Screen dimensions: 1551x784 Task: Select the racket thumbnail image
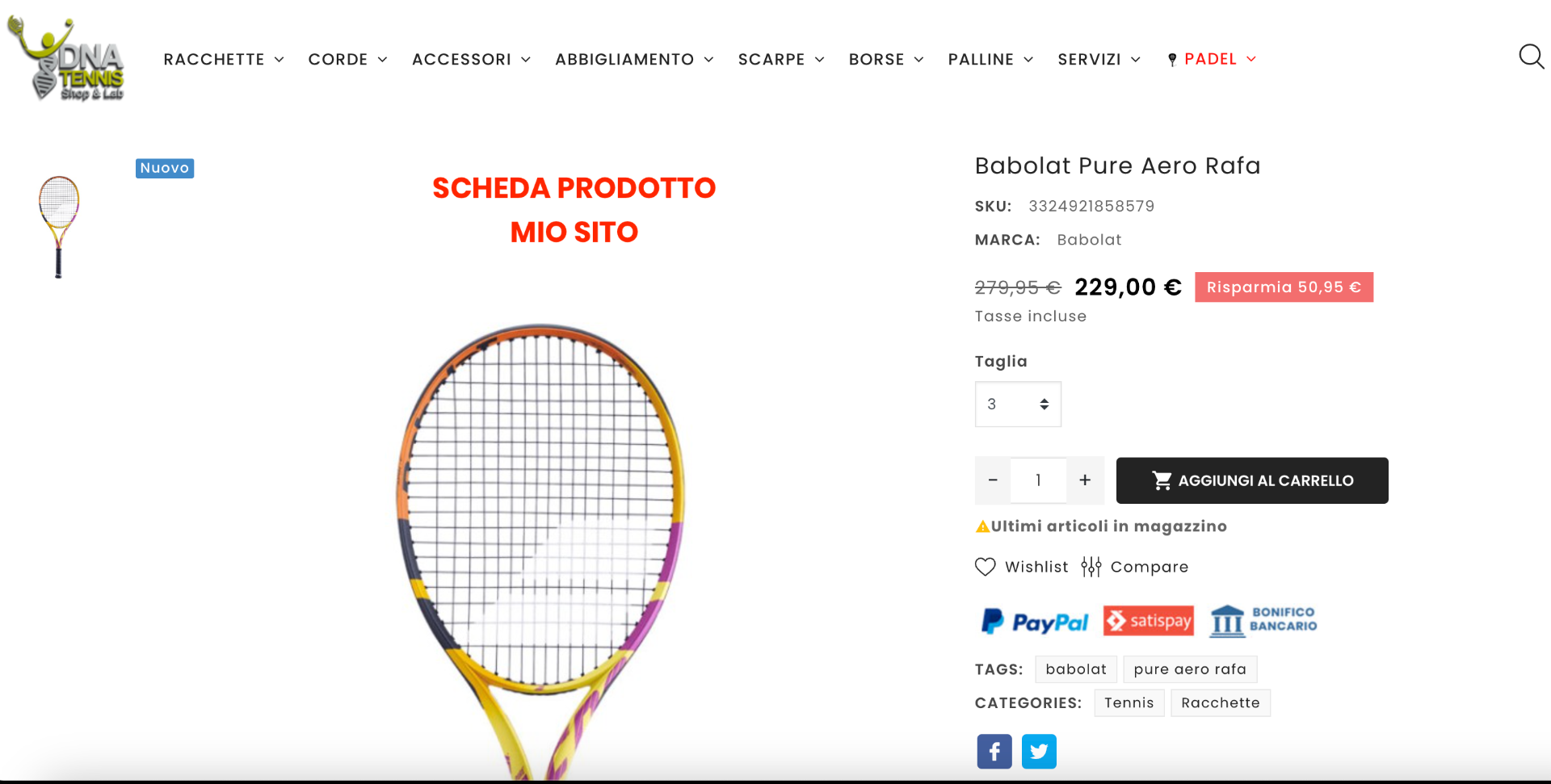coord(59,227)
